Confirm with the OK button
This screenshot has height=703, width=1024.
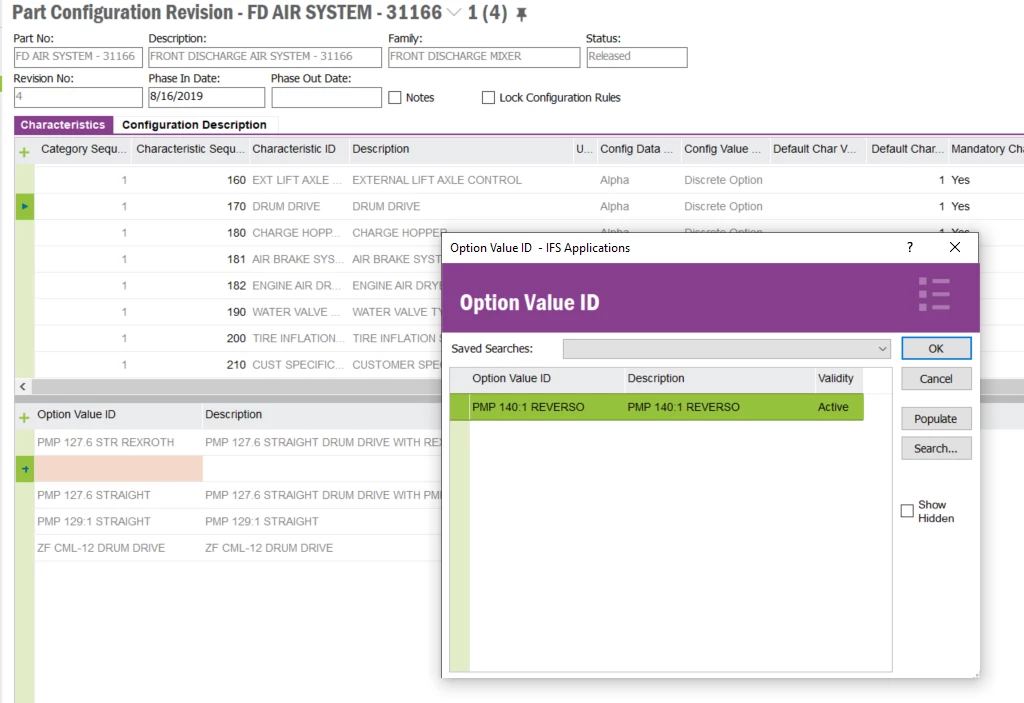pos(936,348)
